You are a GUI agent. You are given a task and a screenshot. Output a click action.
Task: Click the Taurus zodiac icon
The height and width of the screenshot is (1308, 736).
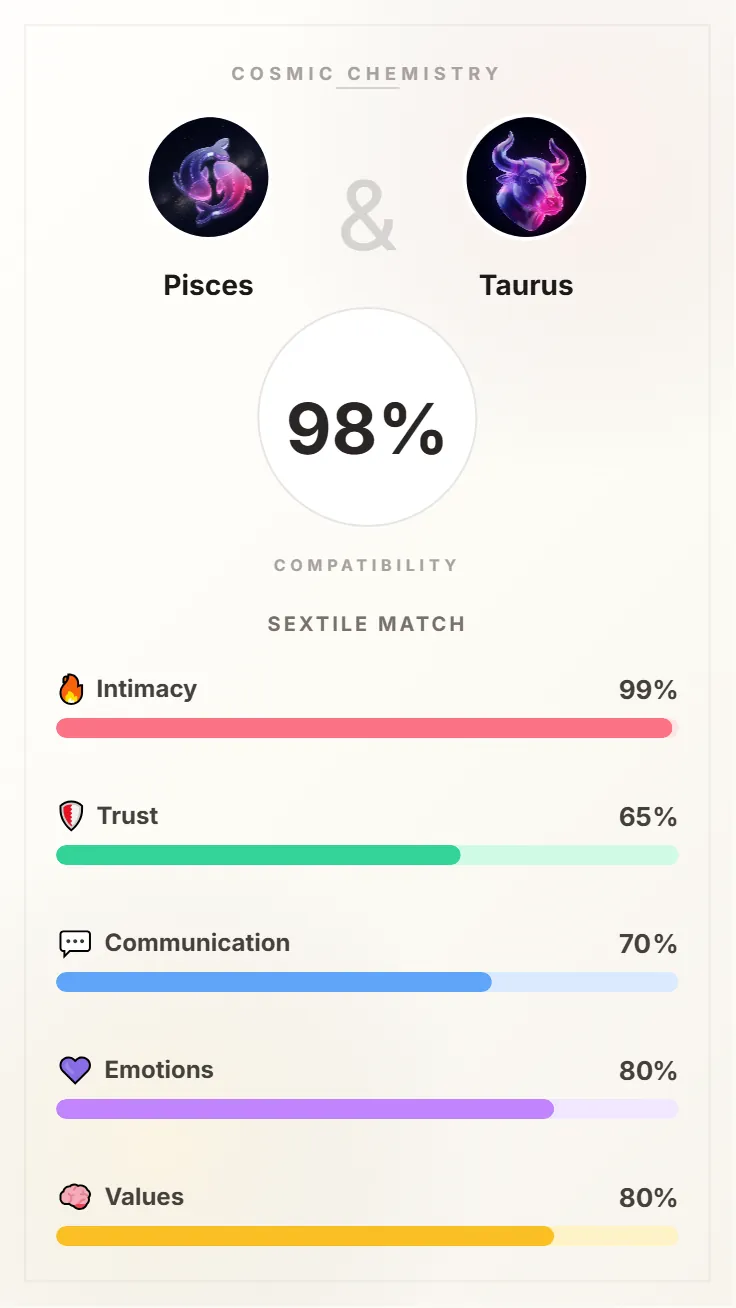[x=527, y=177]
